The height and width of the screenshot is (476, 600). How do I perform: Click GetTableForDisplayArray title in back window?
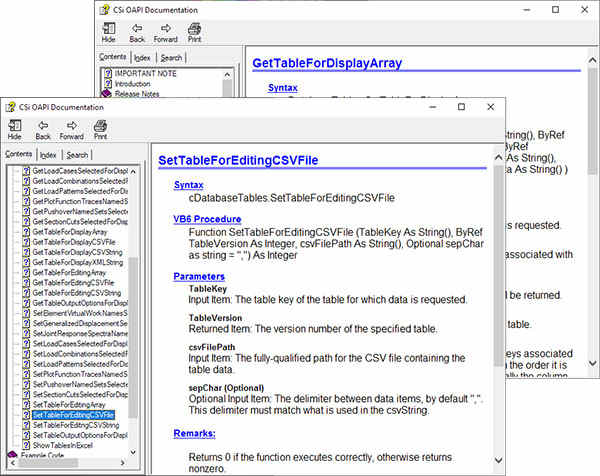pyautogui.click(x=327, y=63)
